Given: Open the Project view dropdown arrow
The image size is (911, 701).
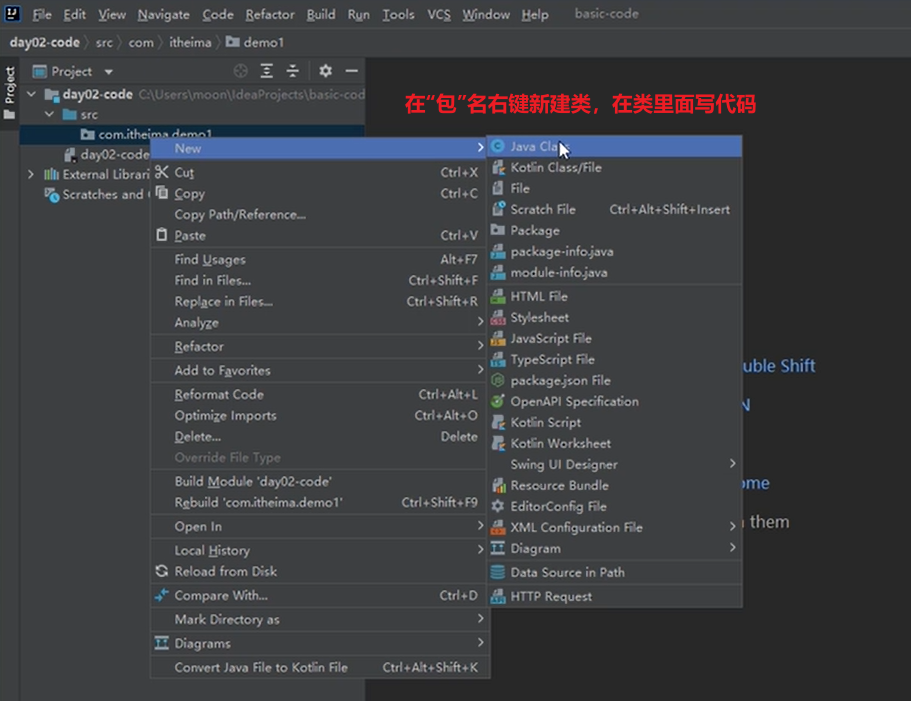Looking at the screenshot, I should coord(109,72).
